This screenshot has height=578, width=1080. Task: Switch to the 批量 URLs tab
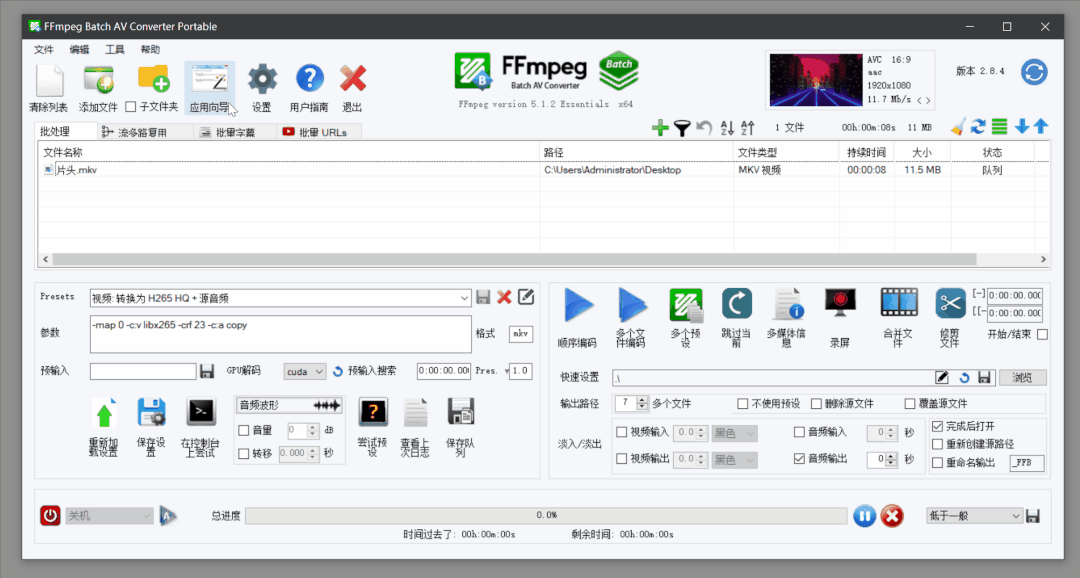pyautogui.click(x=315, y=132)
